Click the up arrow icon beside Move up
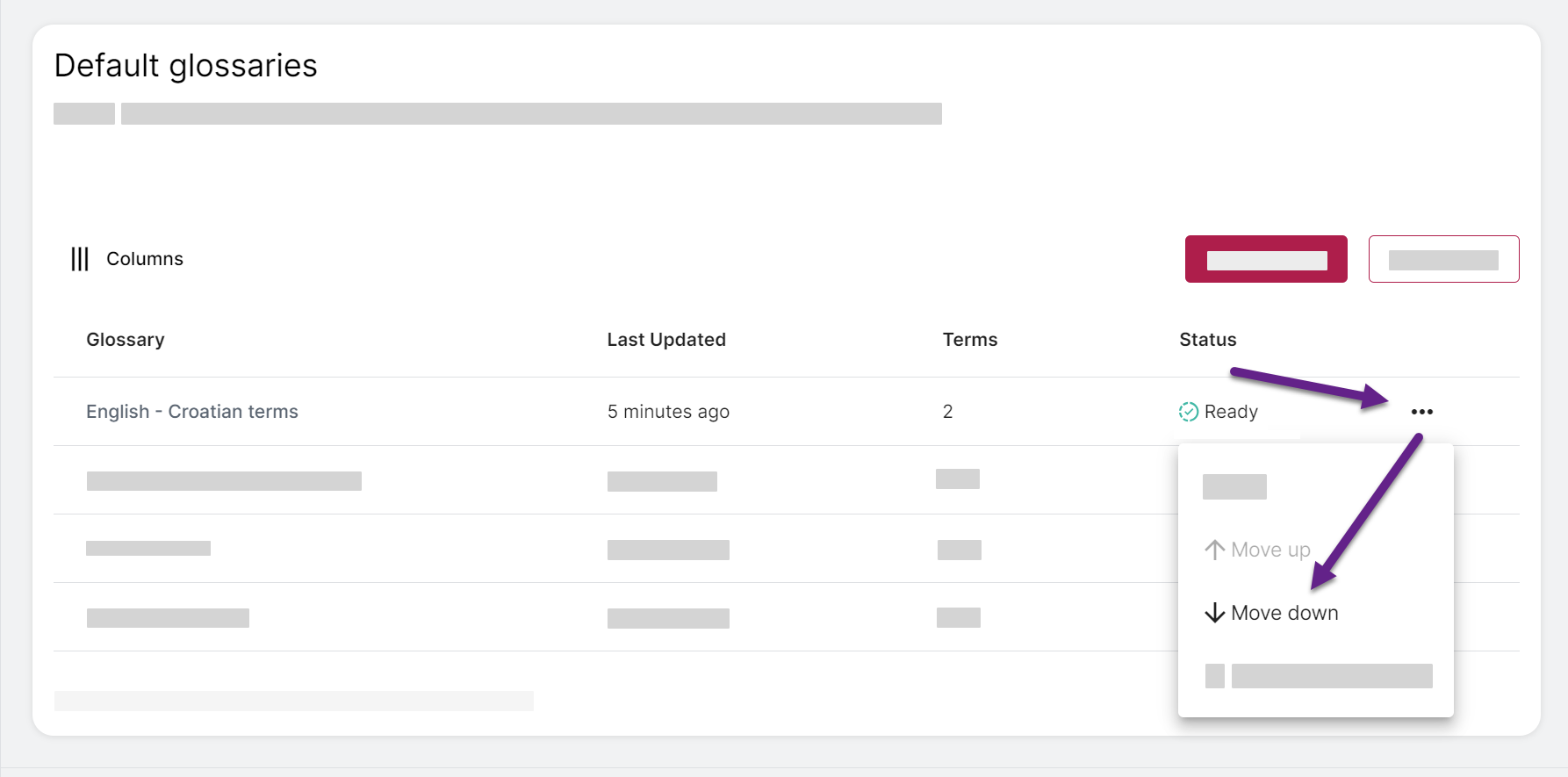This screenshot has height=777, width=1568. click(x=1214, y=550)
